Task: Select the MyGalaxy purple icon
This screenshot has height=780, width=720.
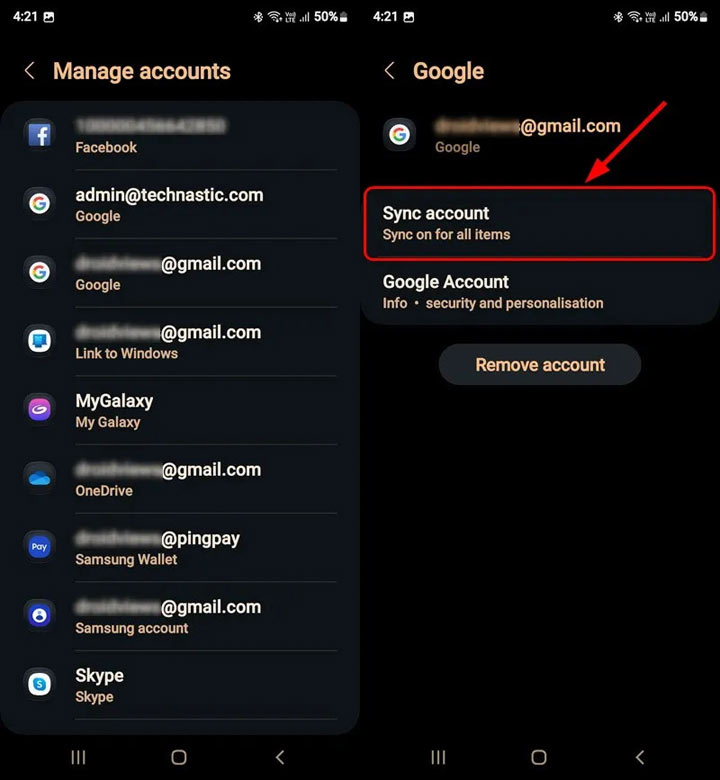Action: click(39, 410)
